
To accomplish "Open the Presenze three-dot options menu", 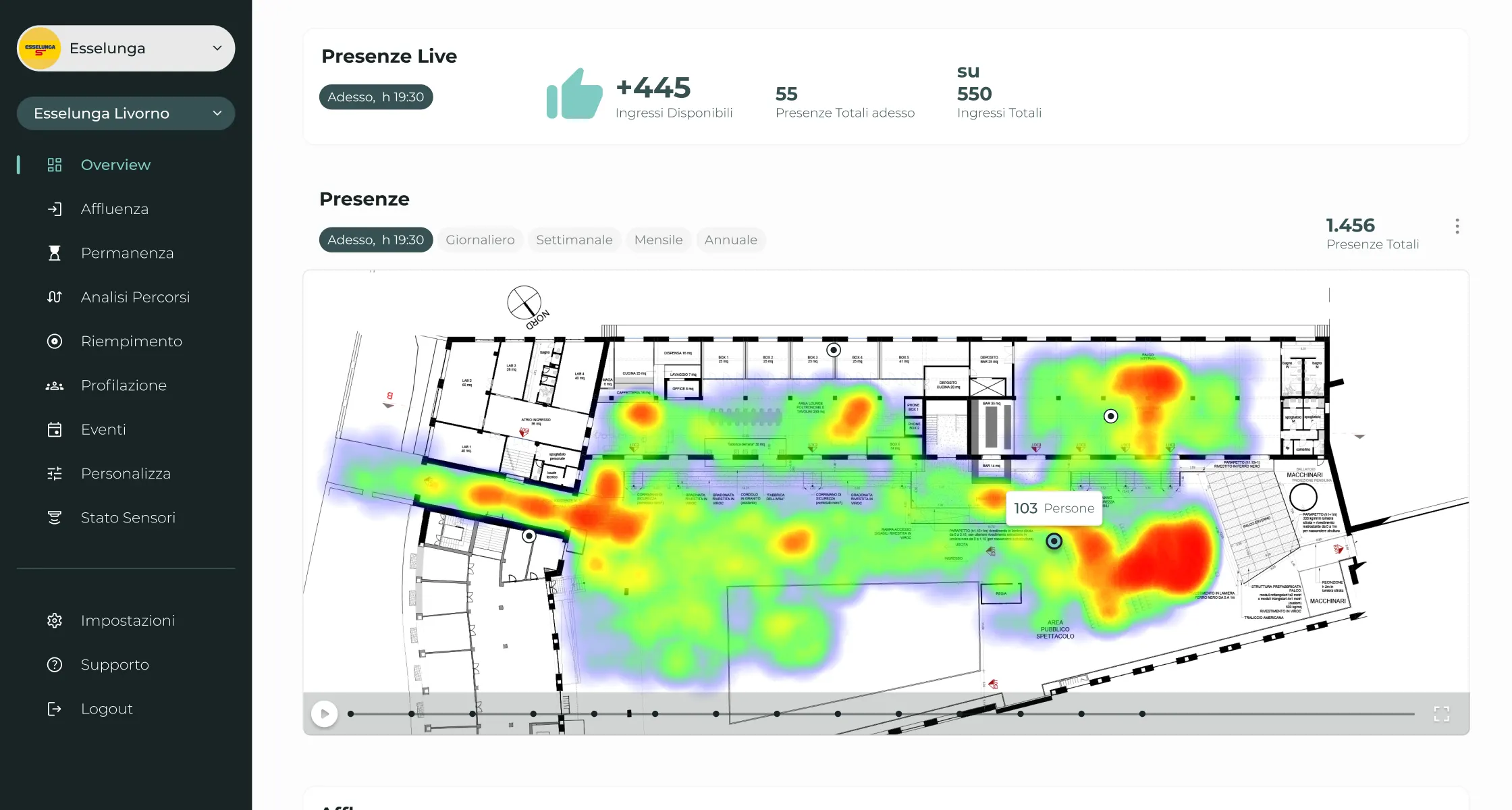I will click(x=1457, y=226).
